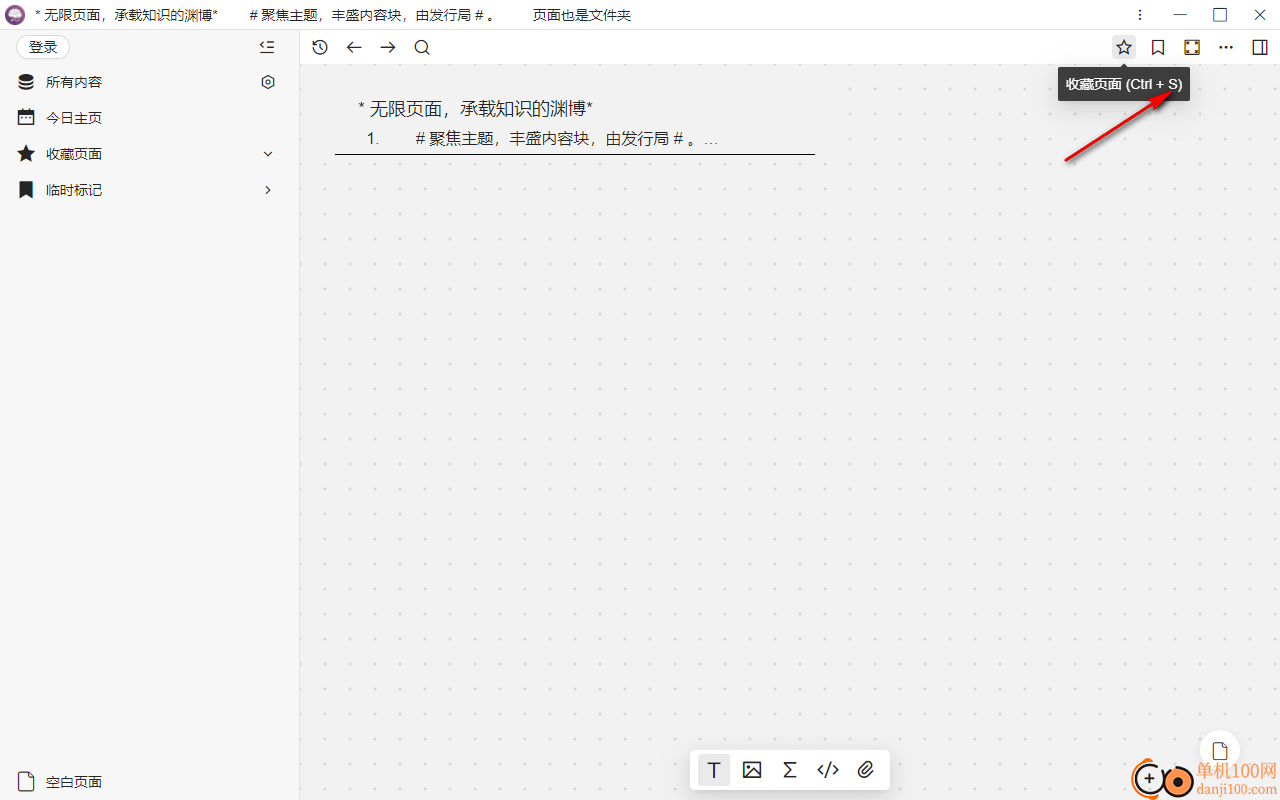Screen dimensions: 1280x800
Task: Click the hexagon settings icon beside 所有内容
Action: pos(268,82)
